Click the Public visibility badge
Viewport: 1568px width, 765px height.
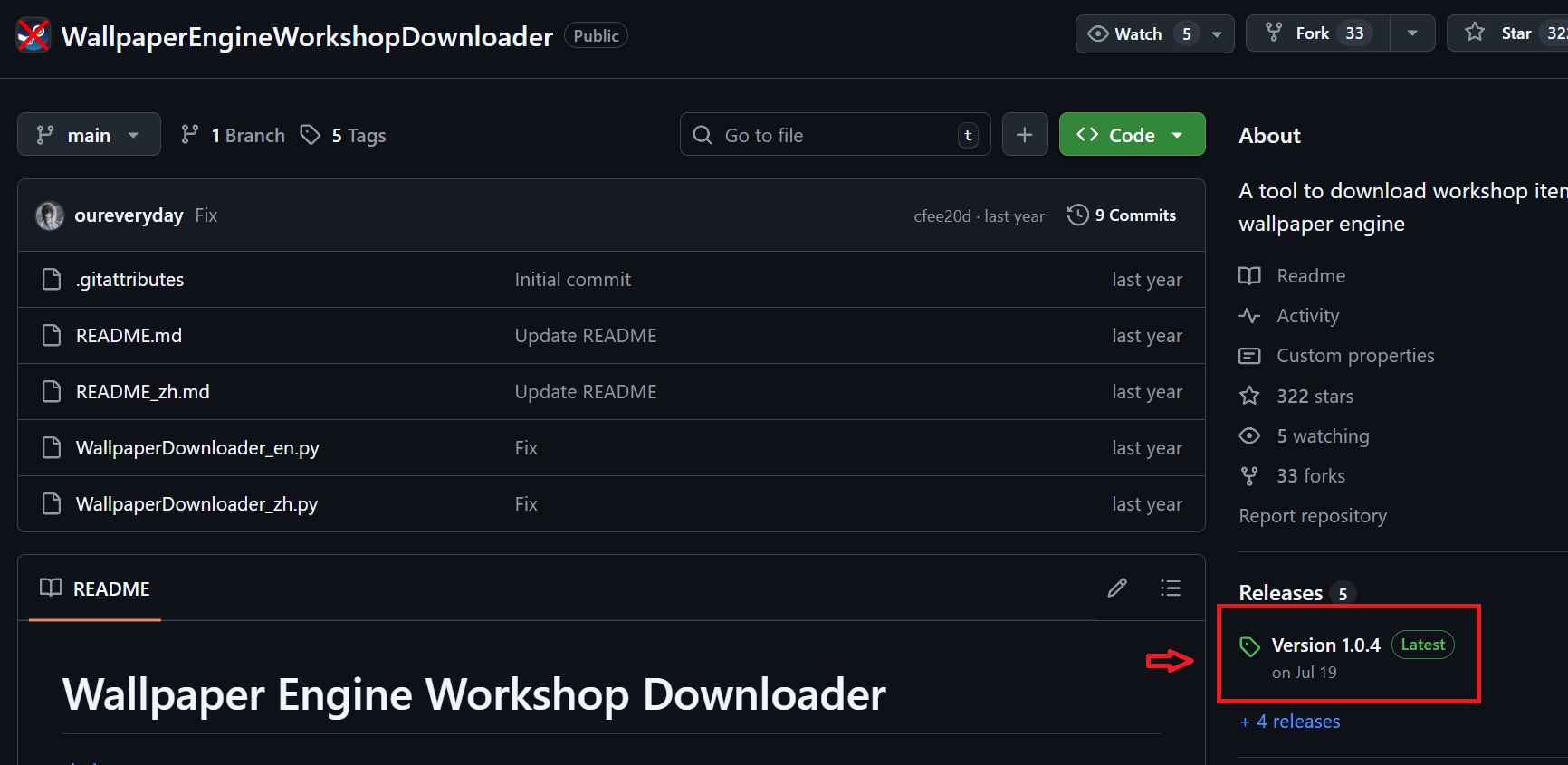tap(596, 35)
